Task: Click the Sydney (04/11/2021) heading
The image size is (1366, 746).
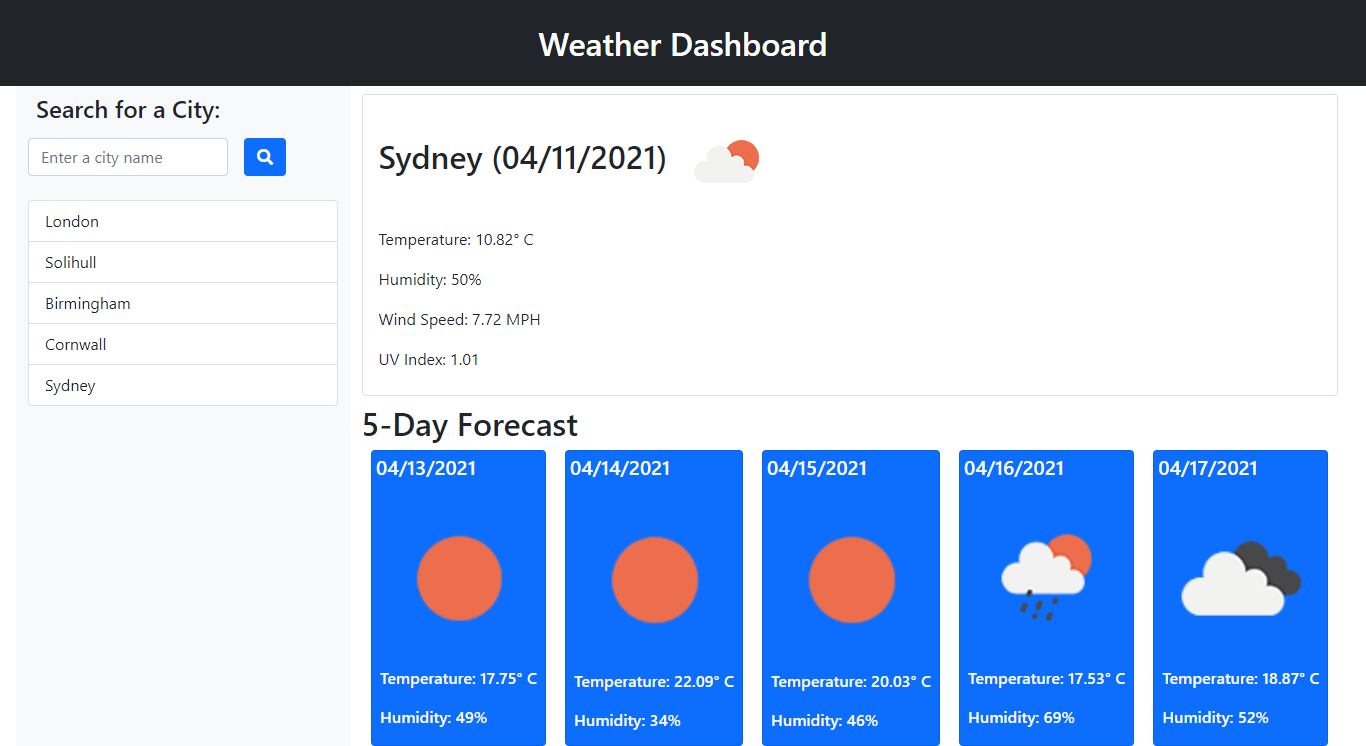Action: (x=522, y=158)
